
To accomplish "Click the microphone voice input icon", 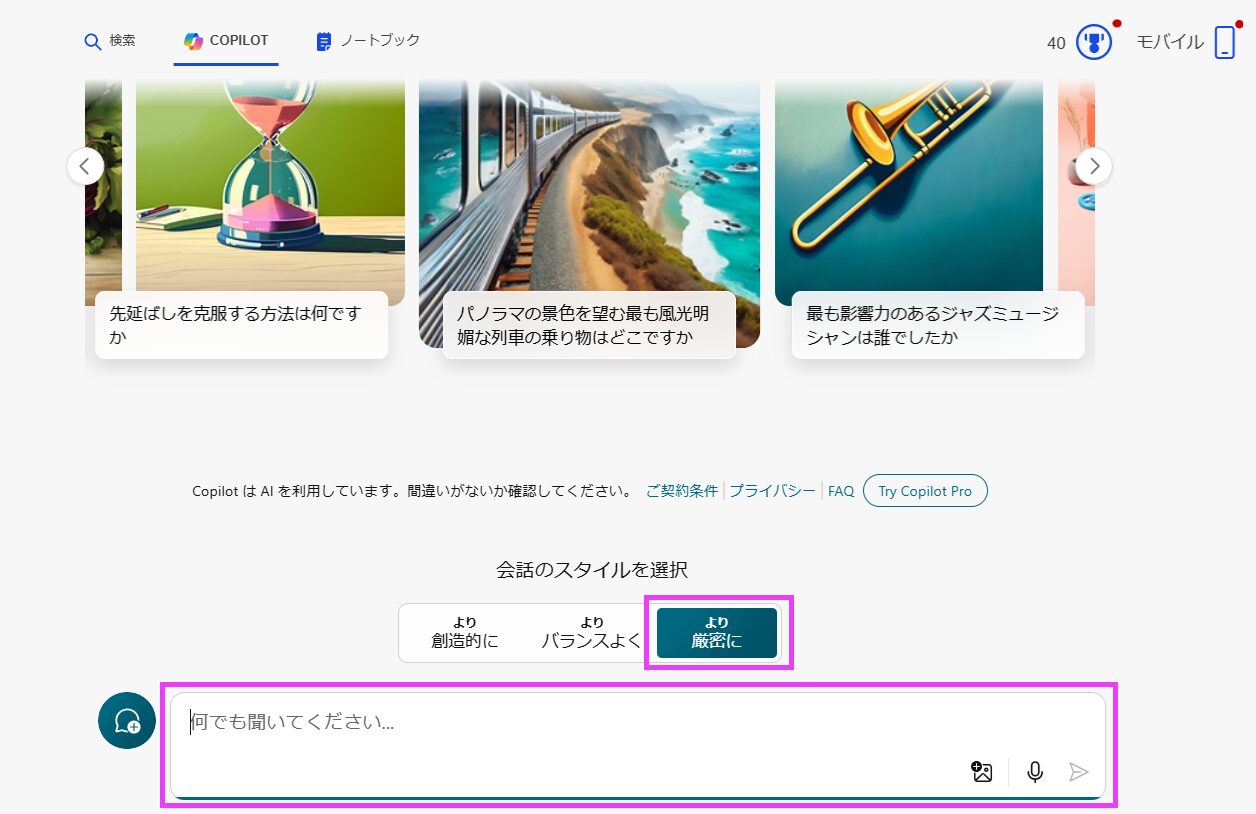I will tap(1035, 771).
